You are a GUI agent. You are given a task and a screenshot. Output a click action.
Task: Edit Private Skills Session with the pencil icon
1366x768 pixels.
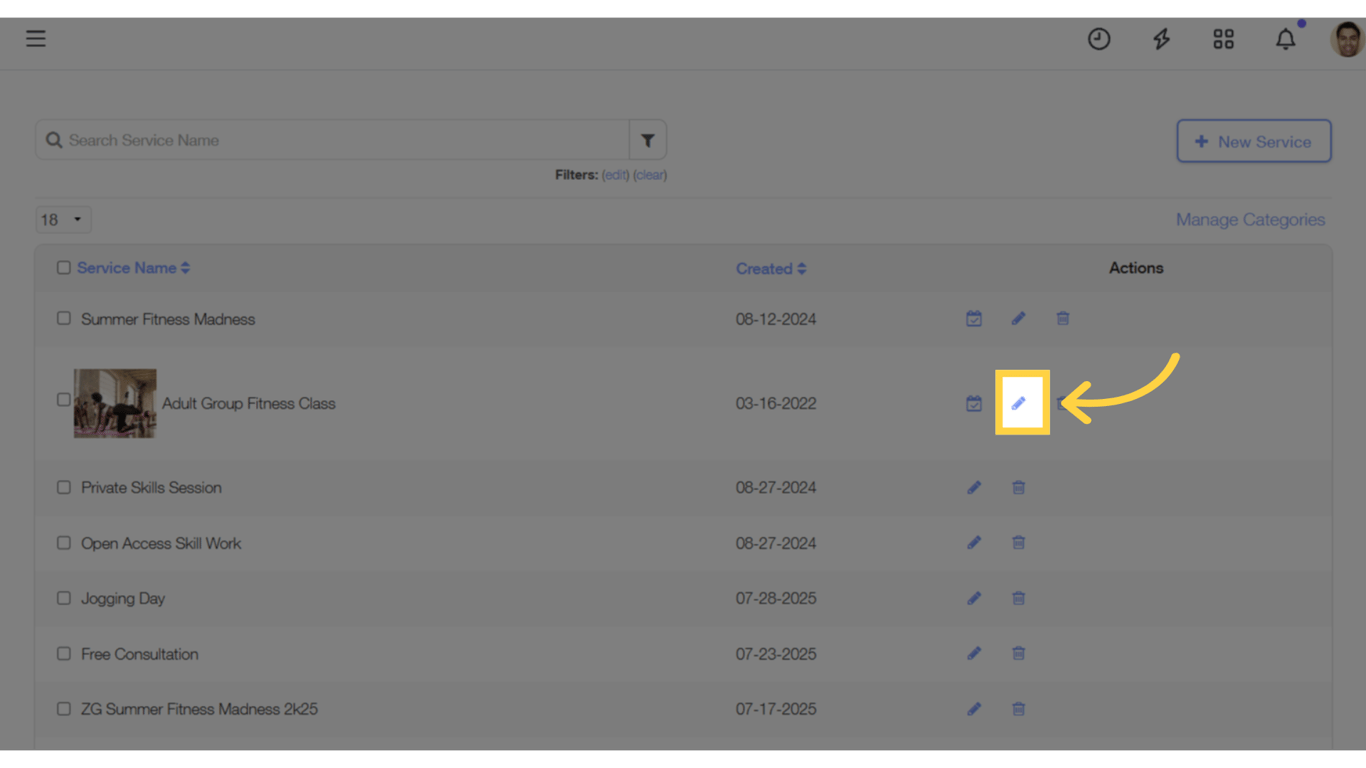pos(974,487)
